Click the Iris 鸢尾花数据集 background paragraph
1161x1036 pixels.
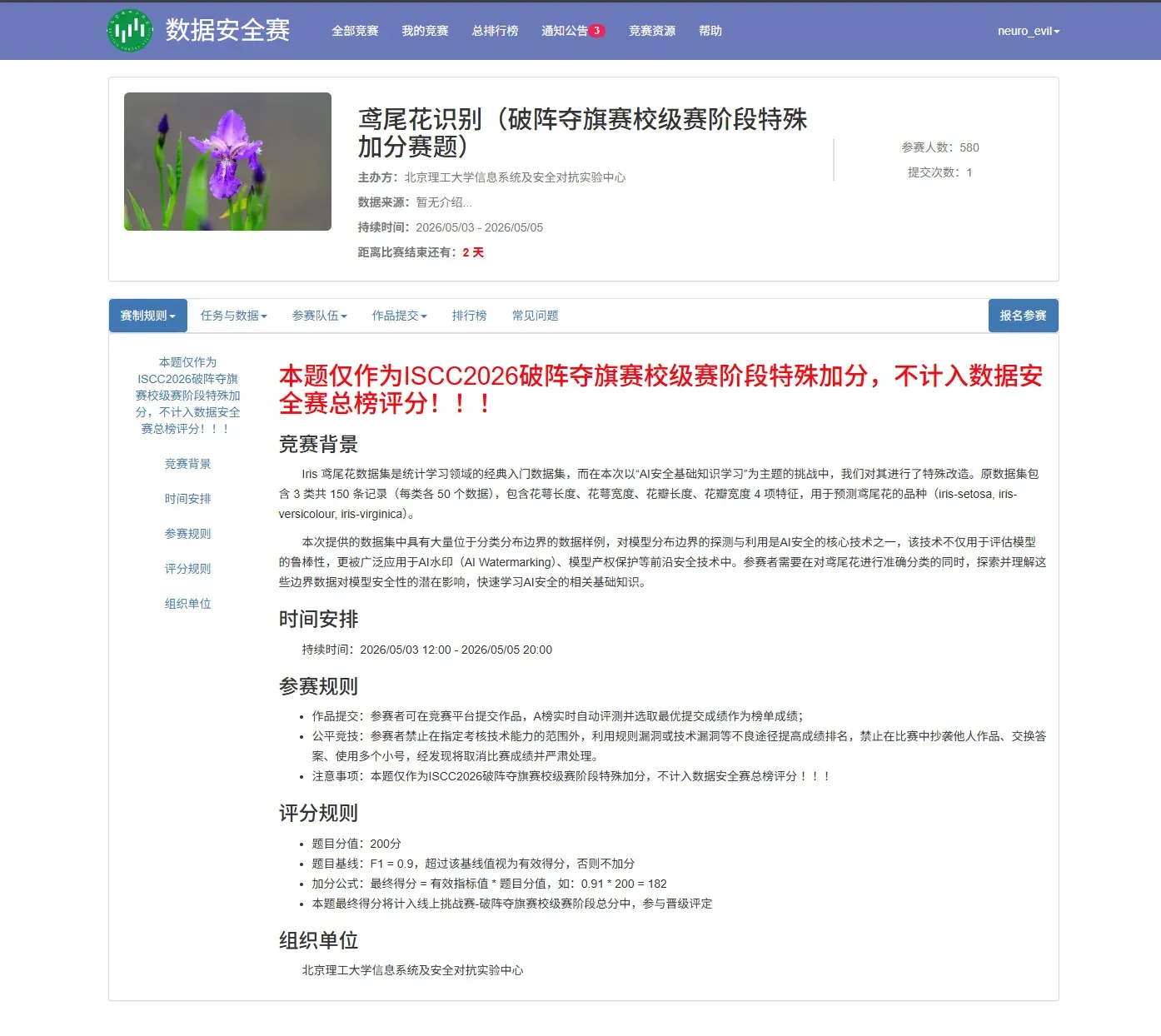pyautogui.click(x=659, y=494)
